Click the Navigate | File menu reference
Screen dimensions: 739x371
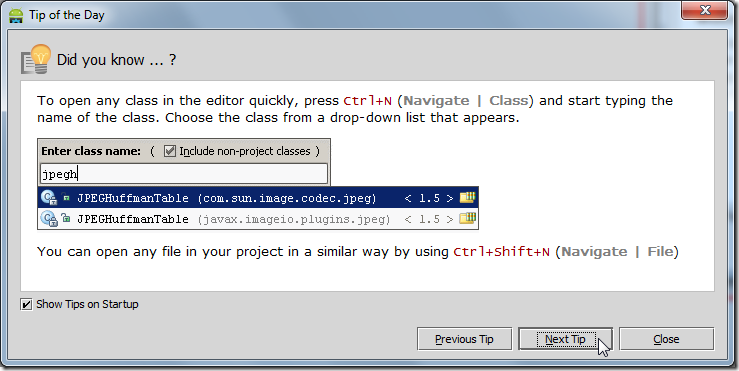617,251
